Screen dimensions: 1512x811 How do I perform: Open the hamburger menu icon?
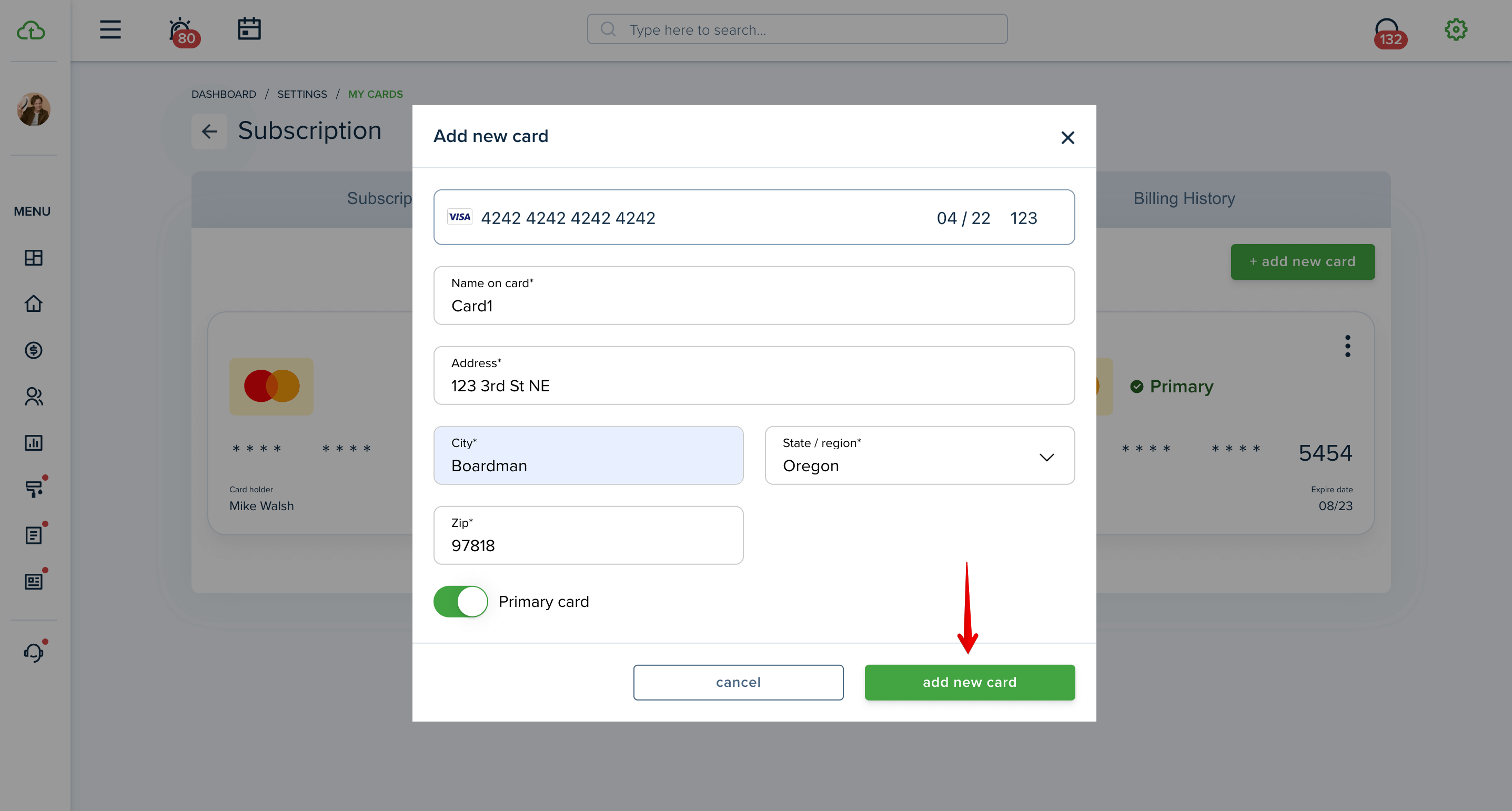tap(110, 29)
